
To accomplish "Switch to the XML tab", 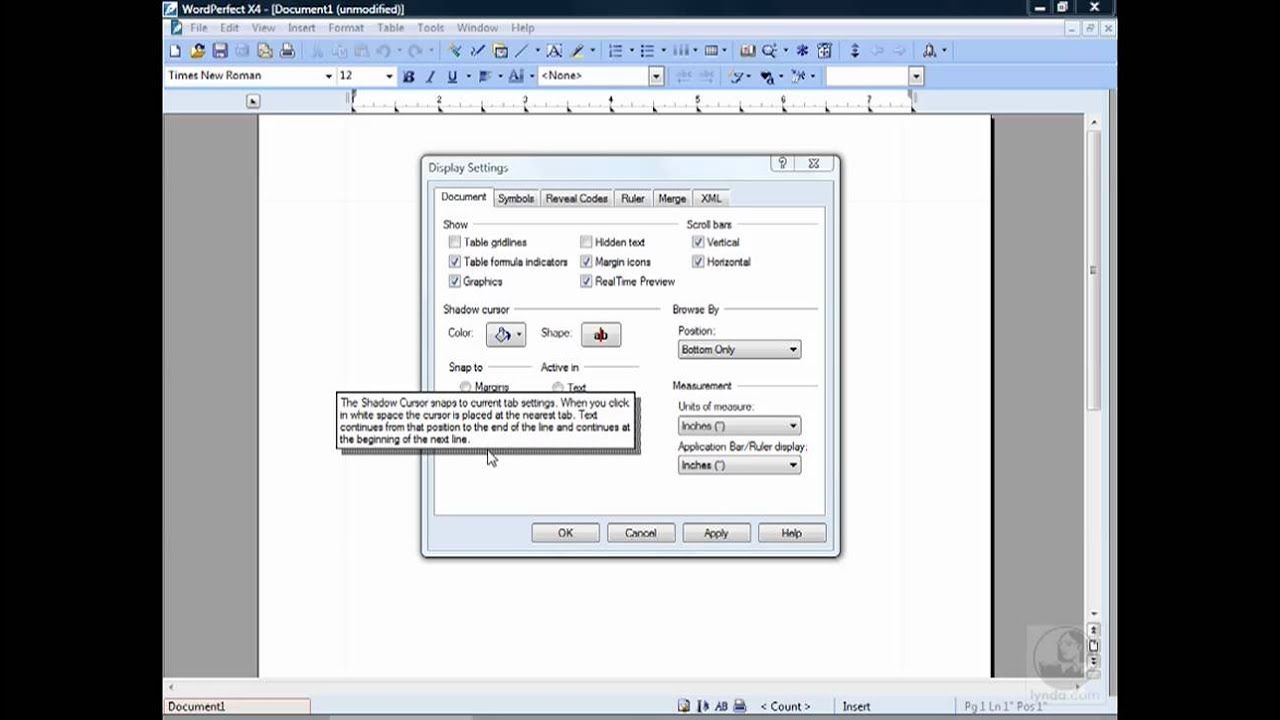I will tap(711, 198).
